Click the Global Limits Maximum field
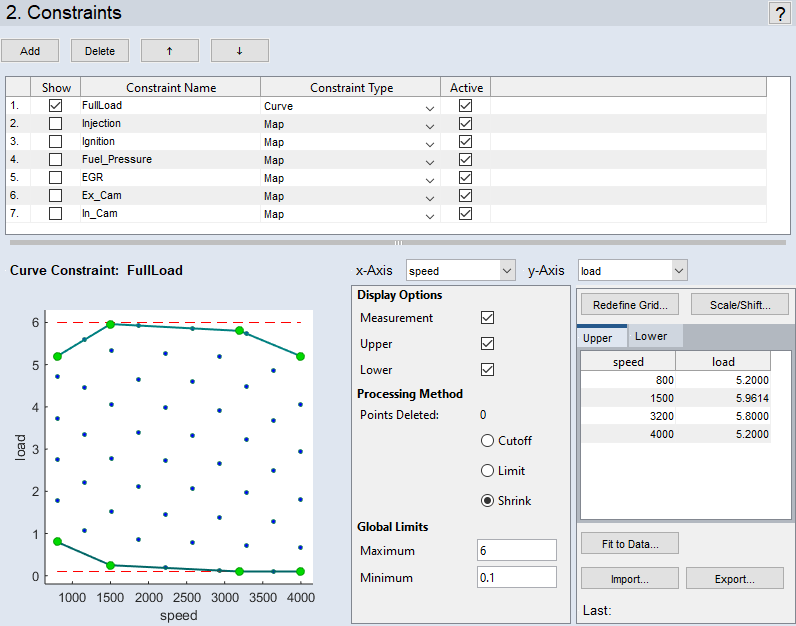Image resolution: width=796 pixels, height=626 pixels. (x=516, y=550)
